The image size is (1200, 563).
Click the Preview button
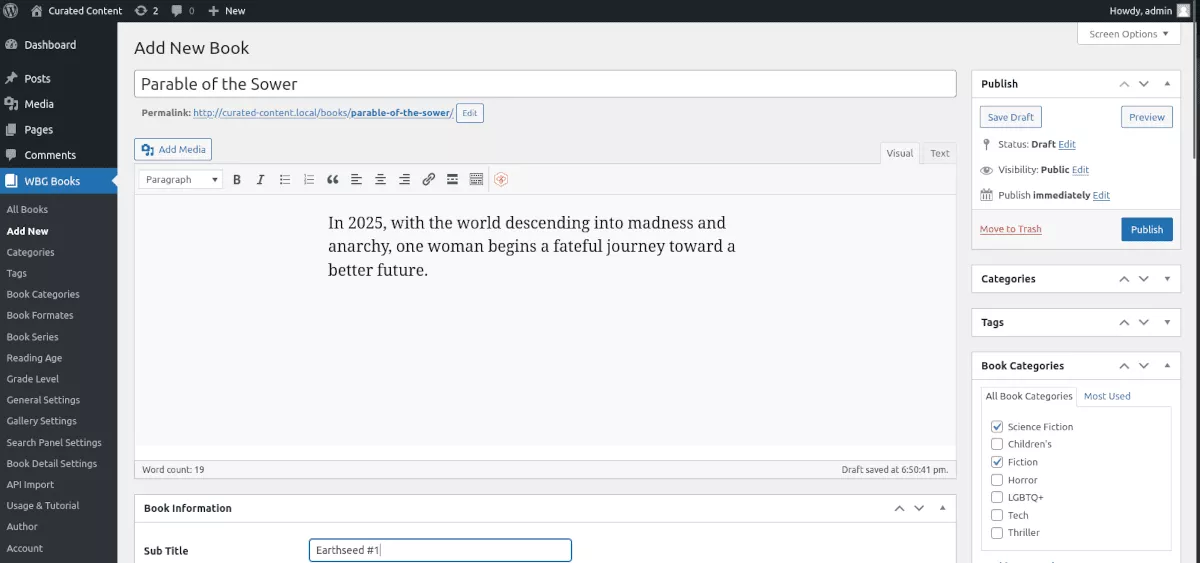[x=1147, y=117]
